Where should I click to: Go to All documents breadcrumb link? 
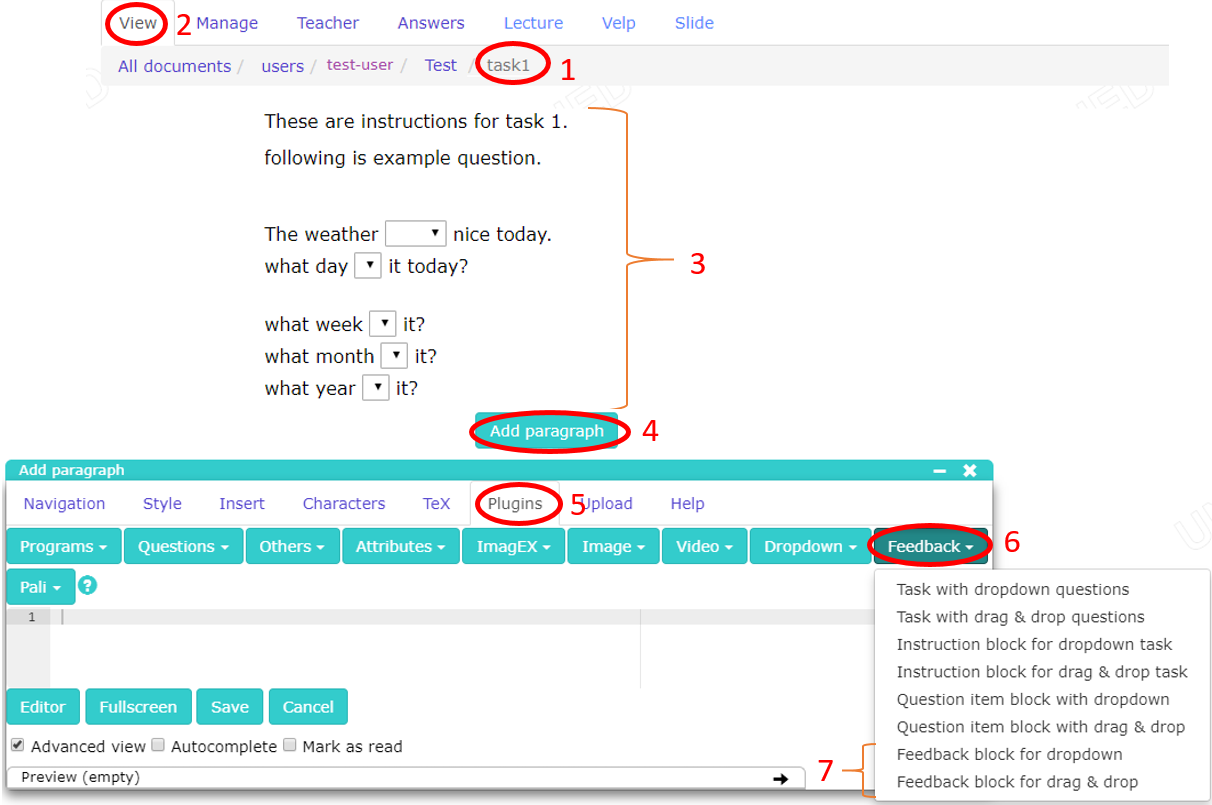pyautogui.click(x=174, y=66)
